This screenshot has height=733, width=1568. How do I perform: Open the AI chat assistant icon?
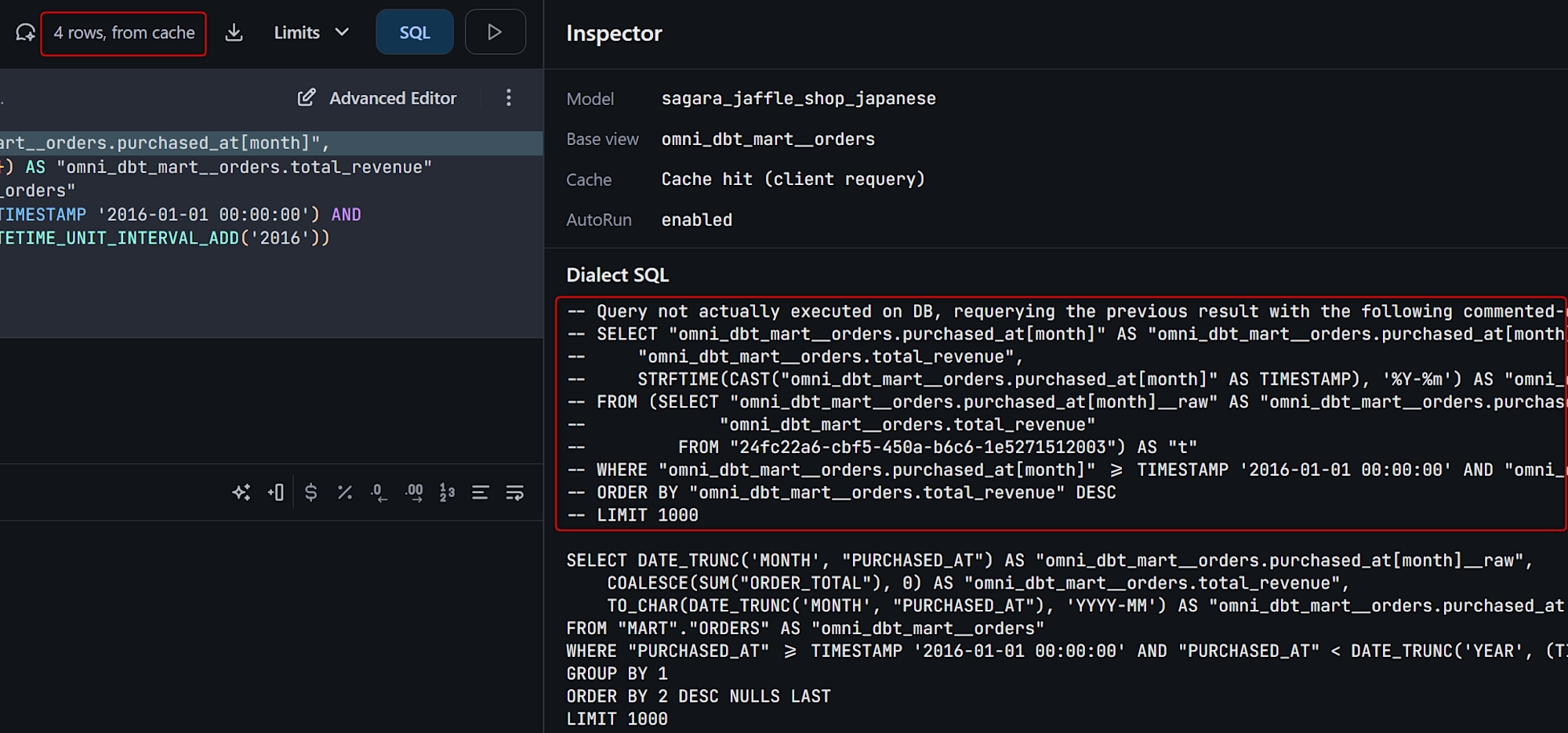(25, 33)
